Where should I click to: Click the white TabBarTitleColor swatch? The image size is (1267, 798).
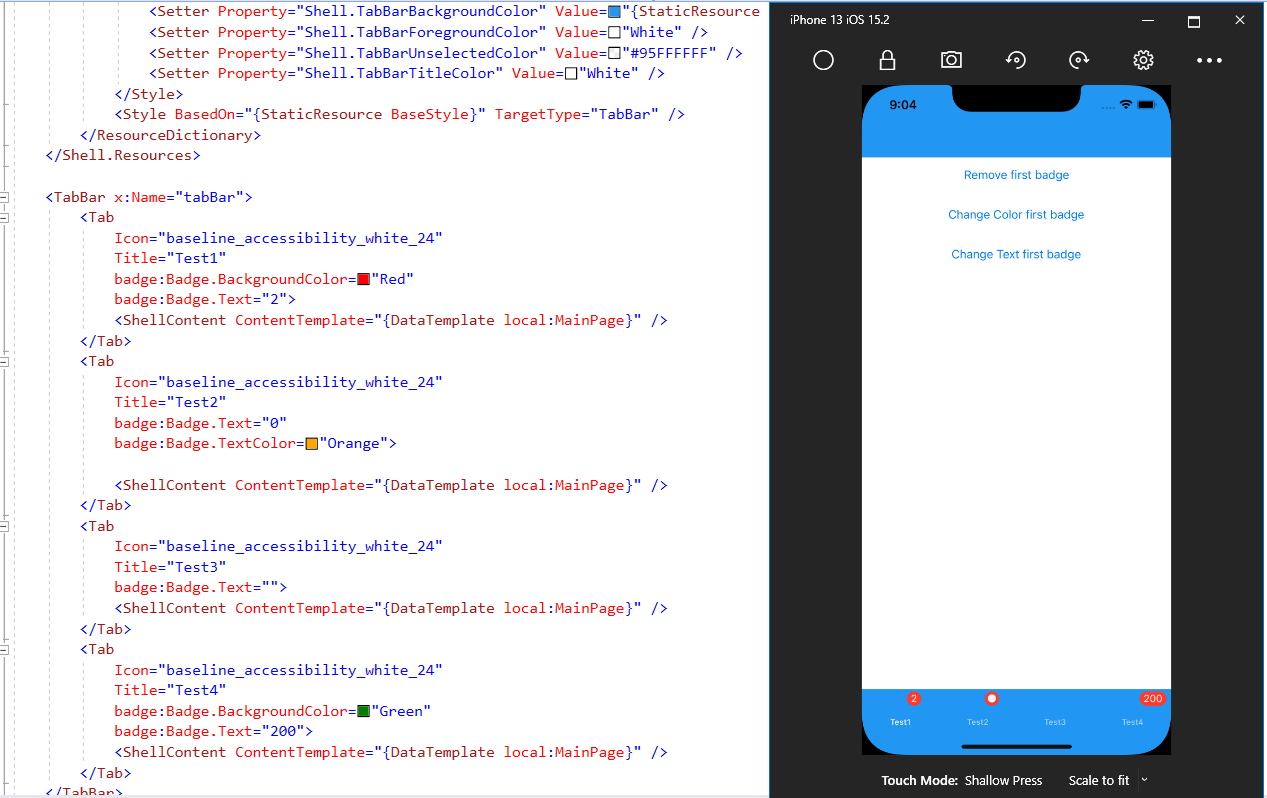click(571, 74)
